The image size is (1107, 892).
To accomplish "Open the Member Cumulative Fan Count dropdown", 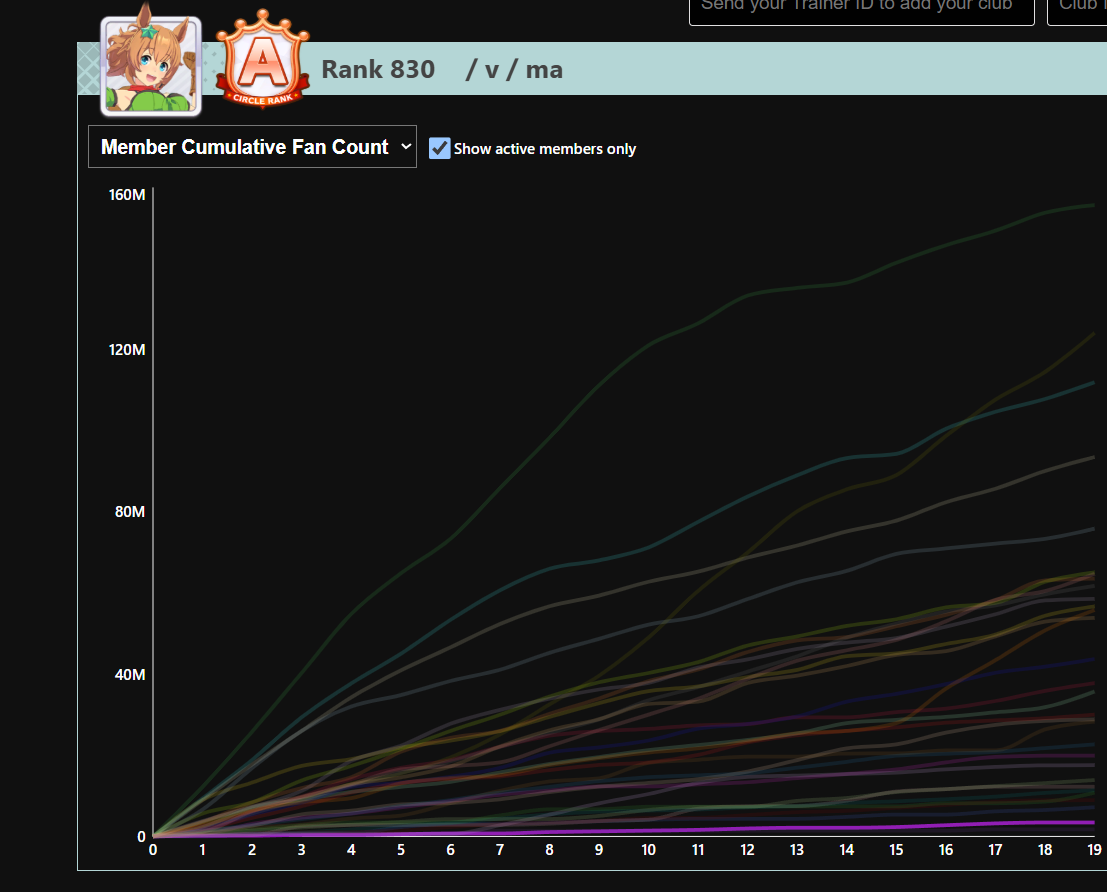I will pos(252,146).
